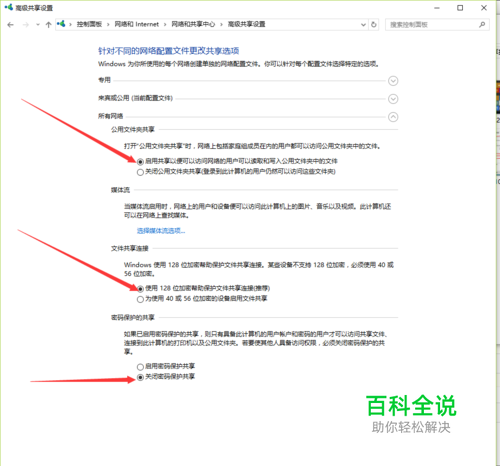Click the forward navigation arrow
The height and width of the screenshot is (466, 500).
(x=26, y=25)
